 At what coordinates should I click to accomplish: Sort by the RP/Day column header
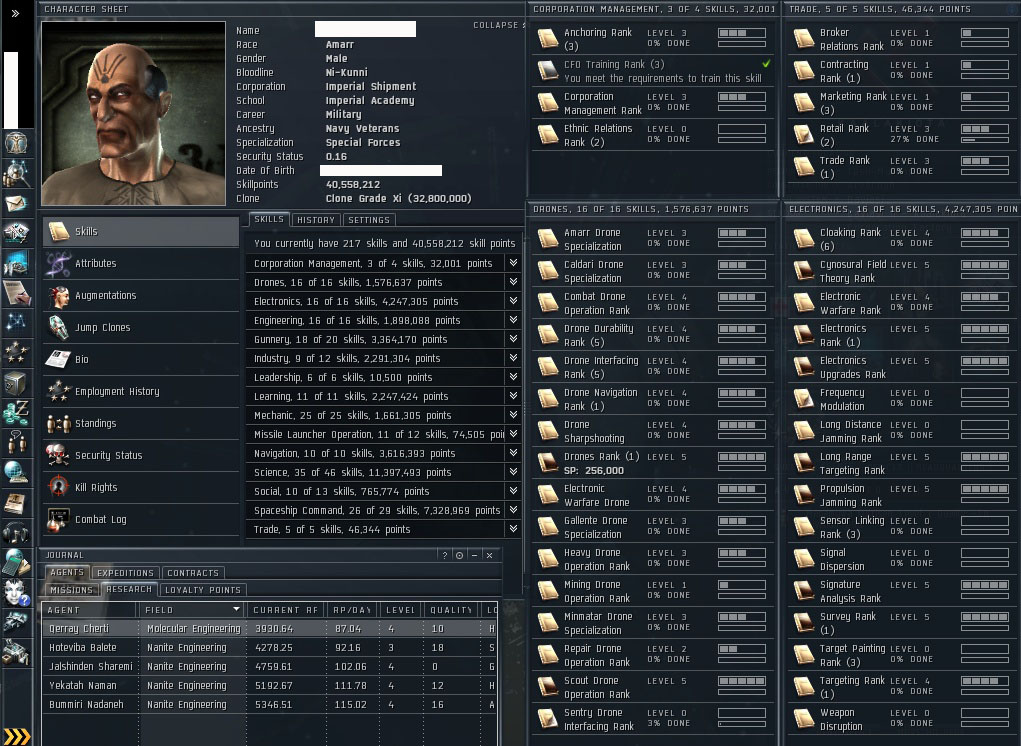coord(354,610)
